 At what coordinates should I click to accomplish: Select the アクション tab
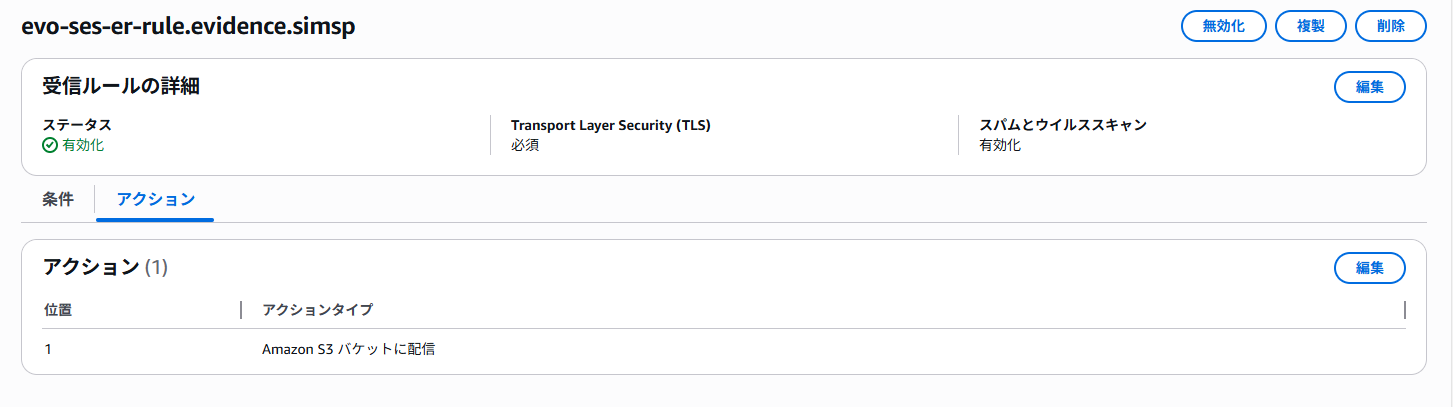click(x=155, y=199)
